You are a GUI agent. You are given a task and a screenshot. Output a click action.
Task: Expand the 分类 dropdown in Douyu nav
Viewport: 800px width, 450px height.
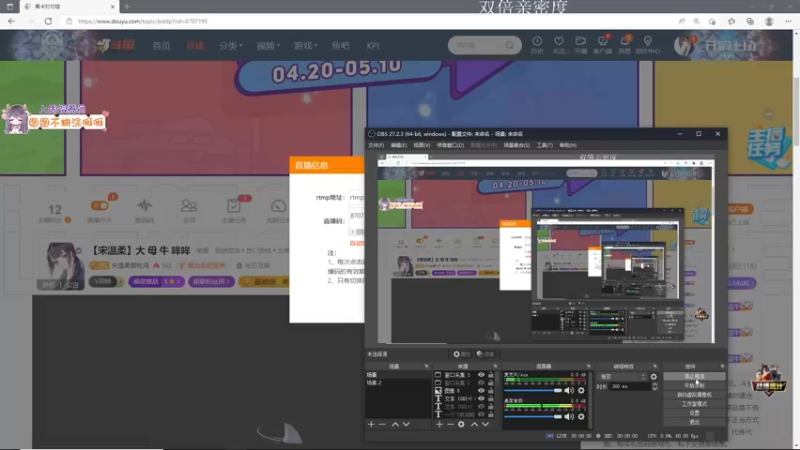tap(231, 45)
